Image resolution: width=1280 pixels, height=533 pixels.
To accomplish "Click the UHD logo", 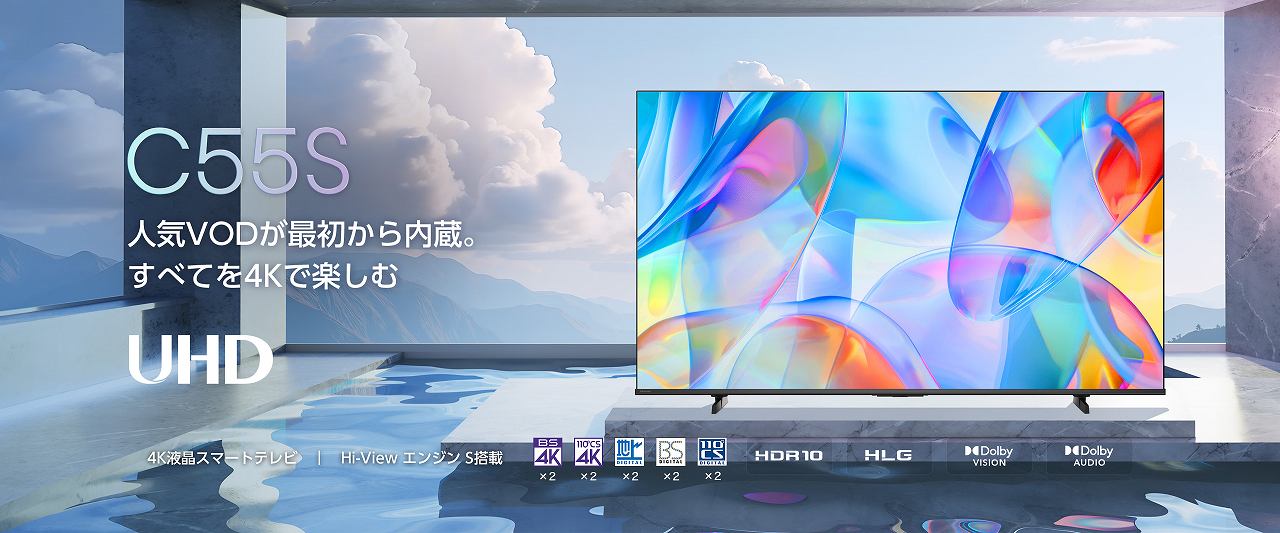I will point(200,360).
